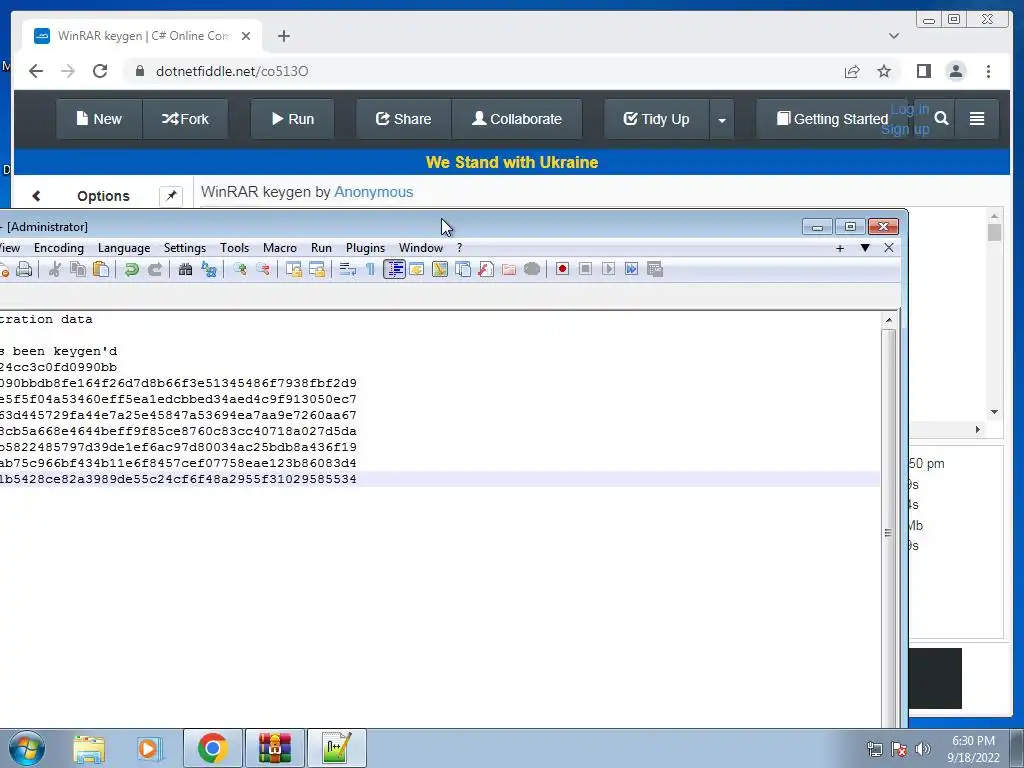Open the Windows Start button
The height and width of the screenshot is (768, 1024).
point(27,748)
